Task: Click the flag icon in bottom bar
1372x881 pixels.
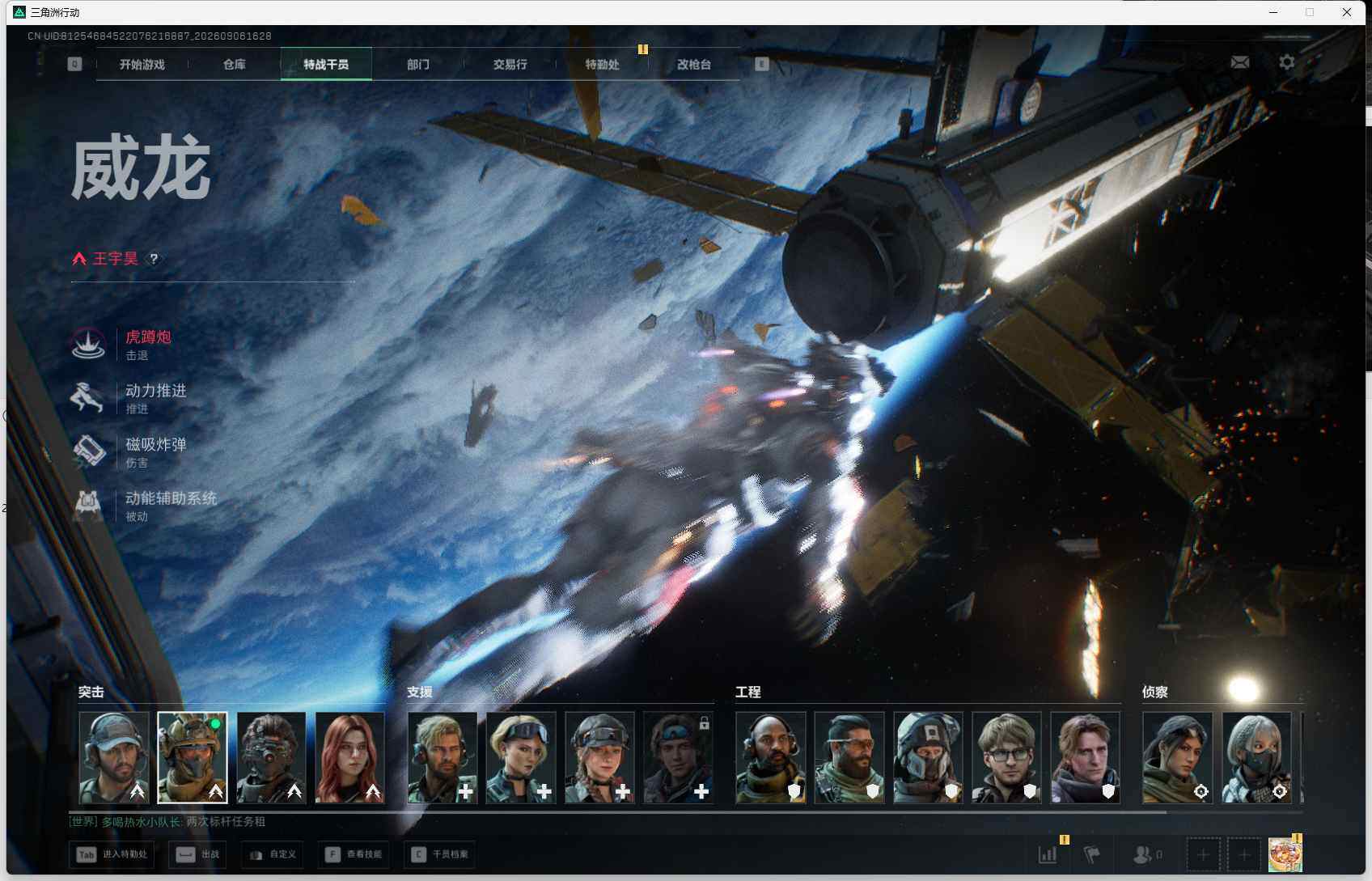Action: point(1091,854)
